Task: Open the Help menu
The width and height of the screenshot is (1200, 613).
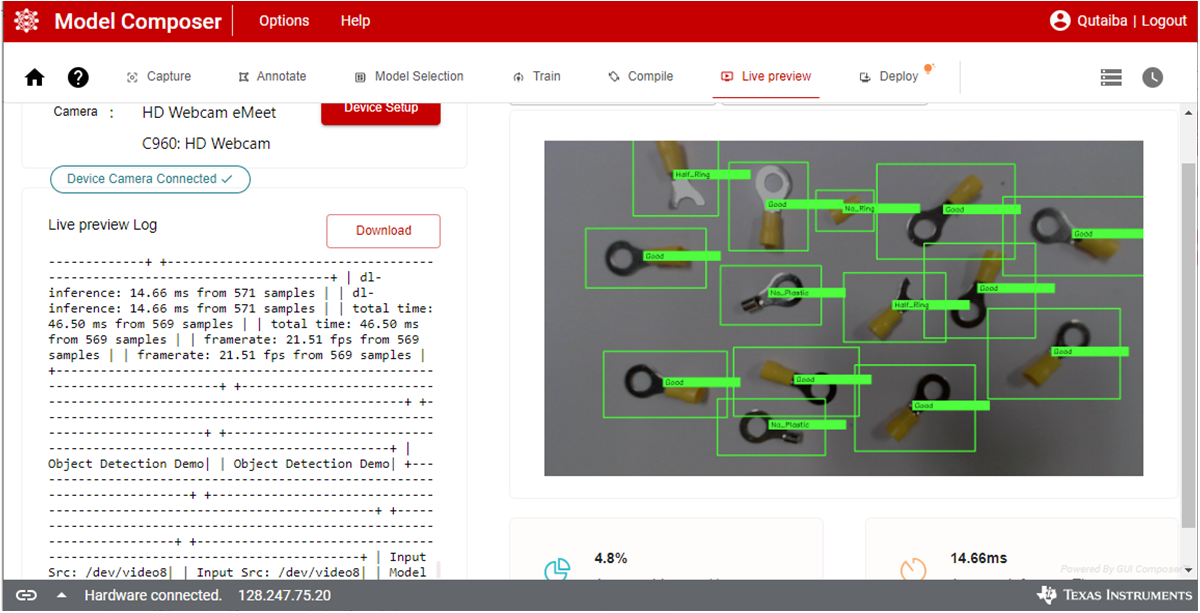Action: point(355,21)
